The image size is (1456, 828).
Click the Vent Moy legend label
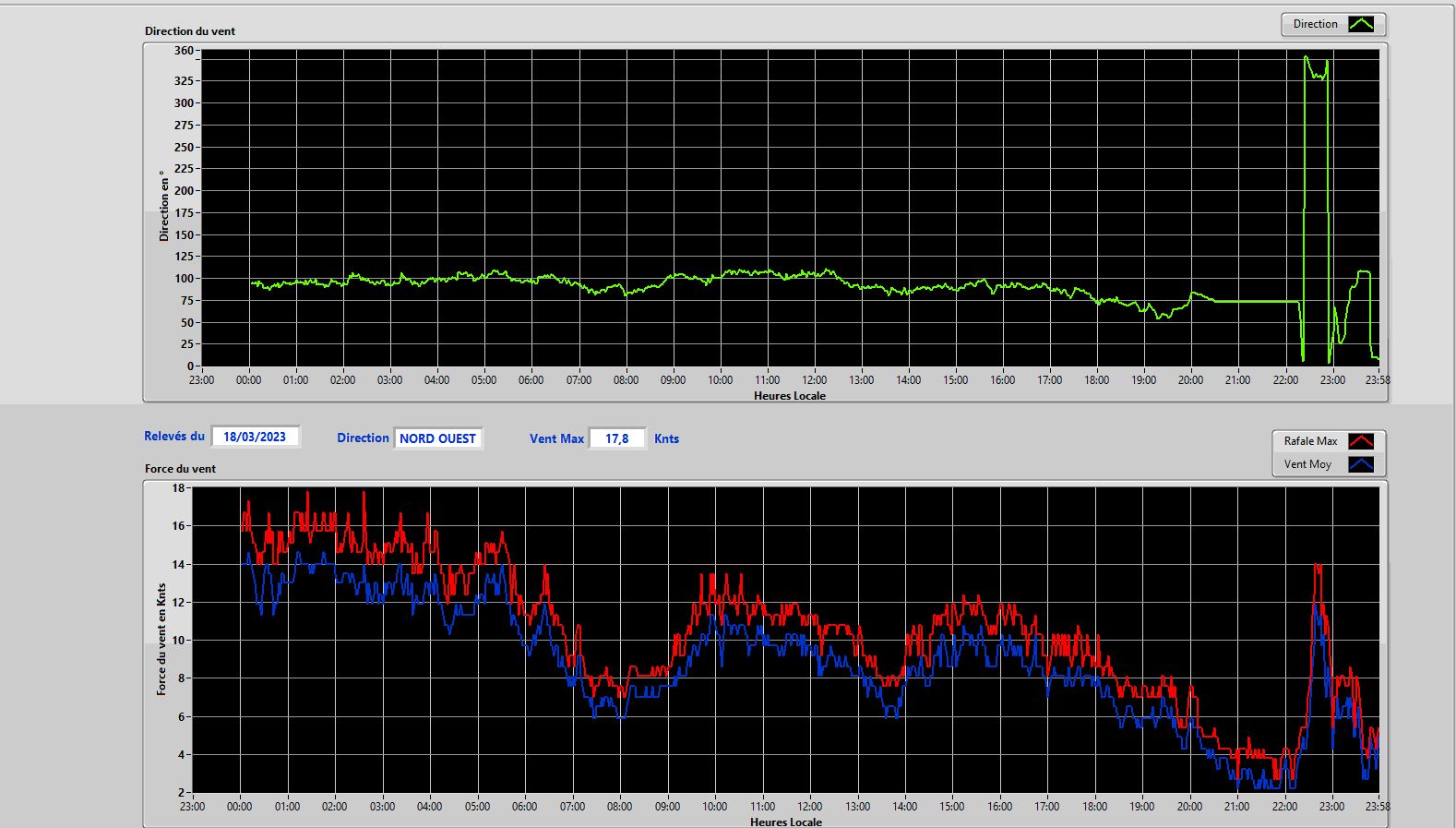[1307, 464]
